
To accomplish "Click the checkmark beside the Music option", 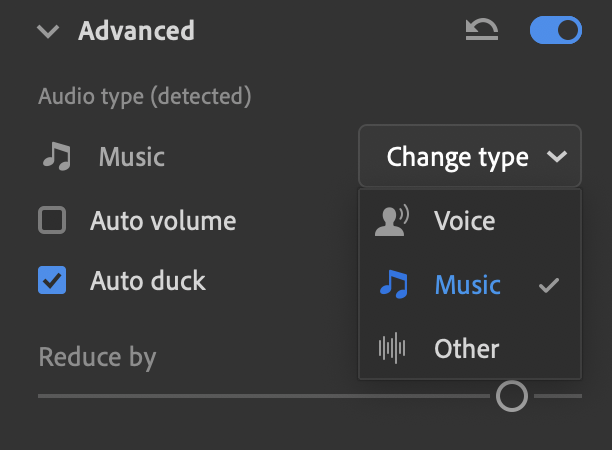I will 549,285.
